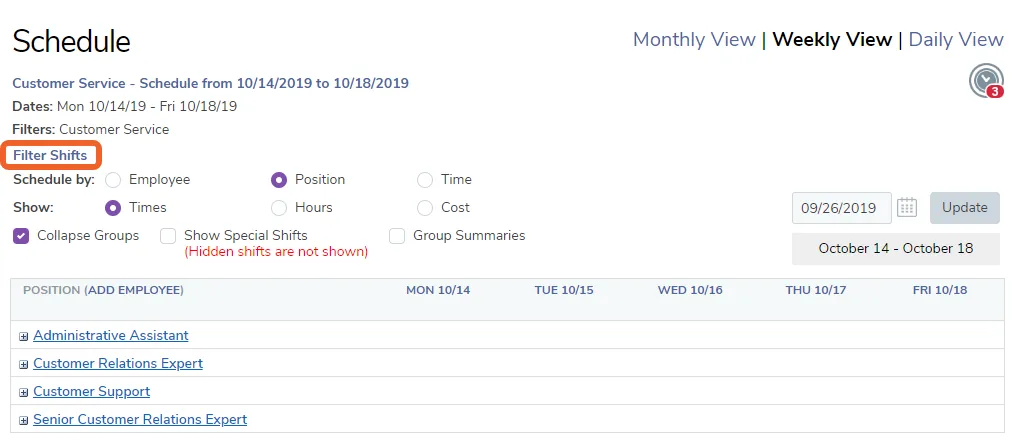Open Senior Customer Relations Expert position link
1016x433 pixels.
[140, 419]
